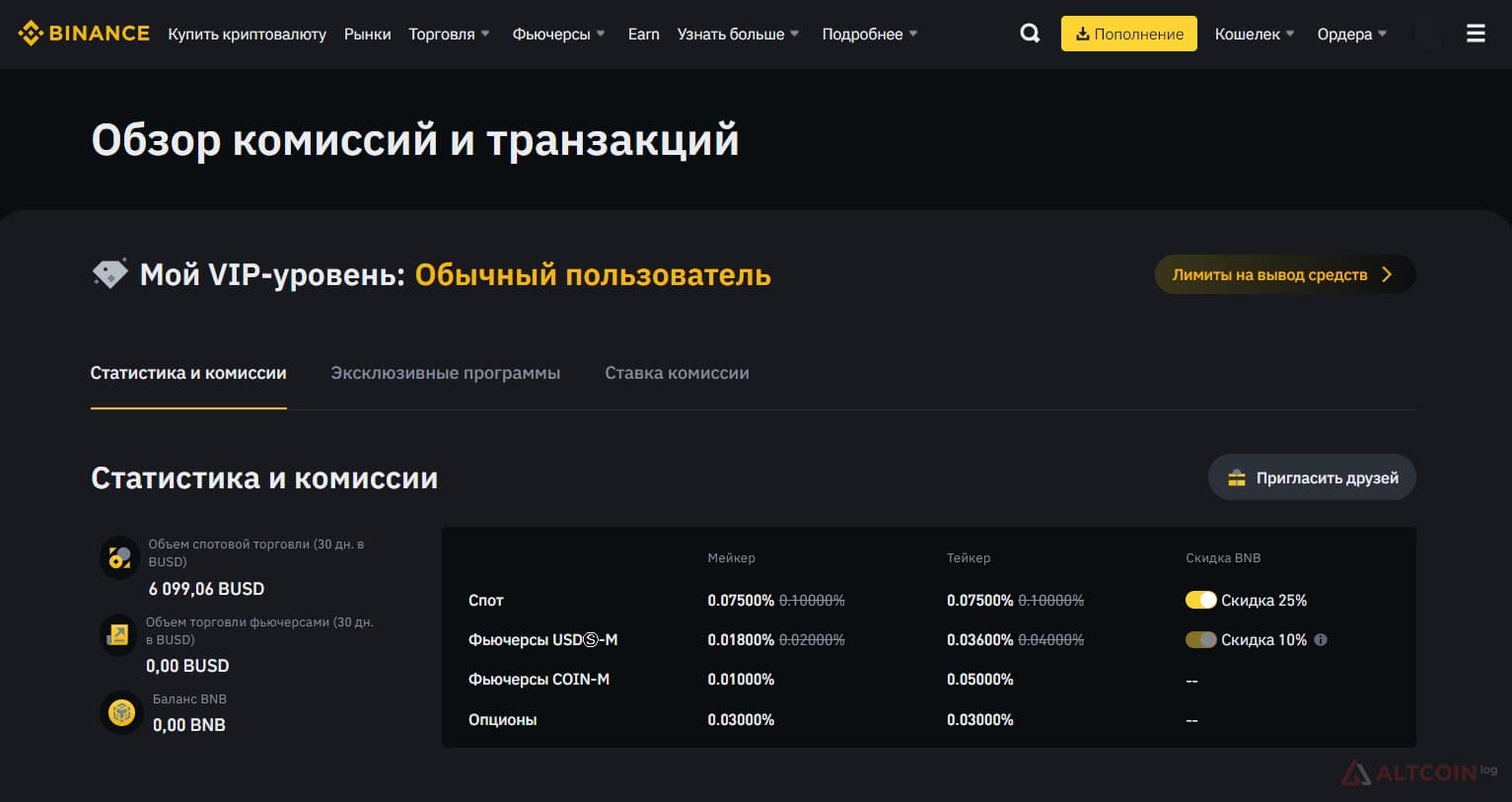Click the Опционы row label
The image size is (1512, 802).
[x=503, y=719]
